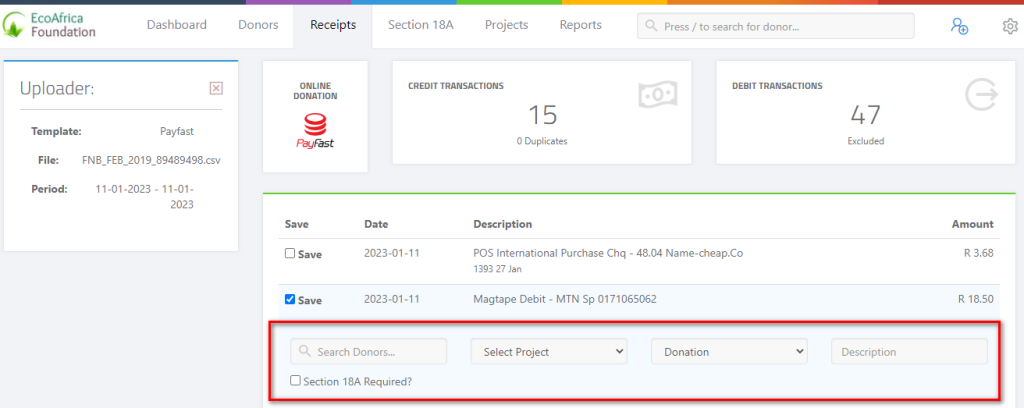Click the debit transactions exit arrow icon
1024x408 pixels.
click(982, 95)
